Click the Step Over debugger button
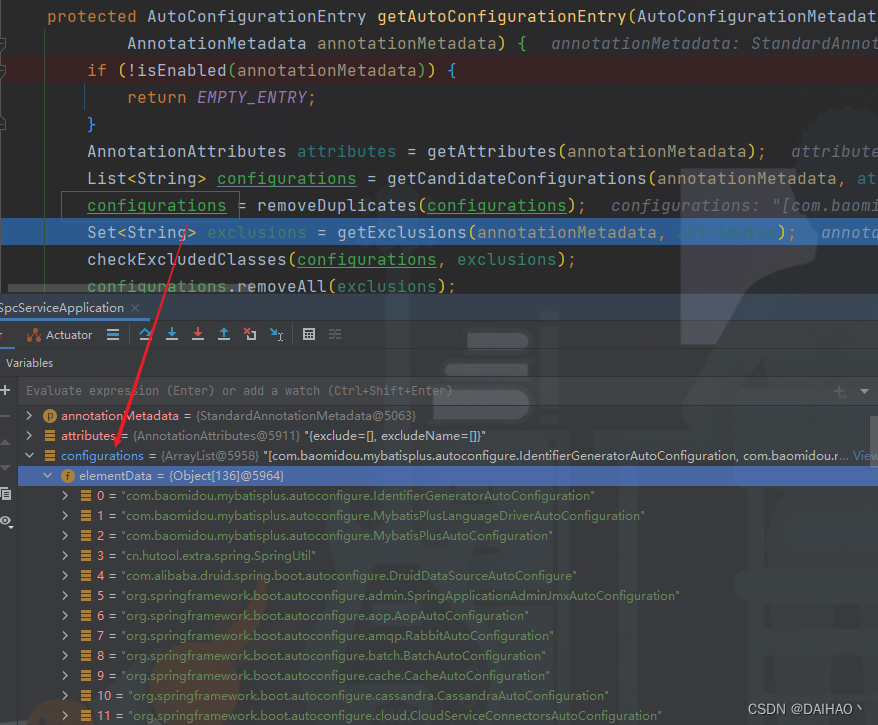The width and height of the screenshot is (878, 725). (x=146, y=334)
